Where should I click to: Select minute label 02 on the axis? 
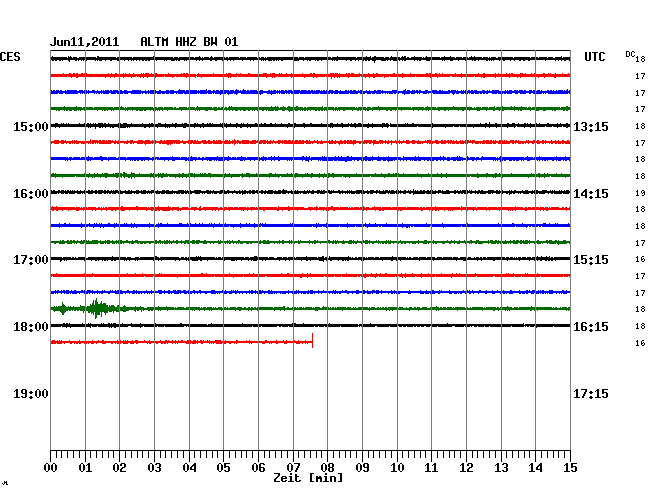[x=119, y=468]
